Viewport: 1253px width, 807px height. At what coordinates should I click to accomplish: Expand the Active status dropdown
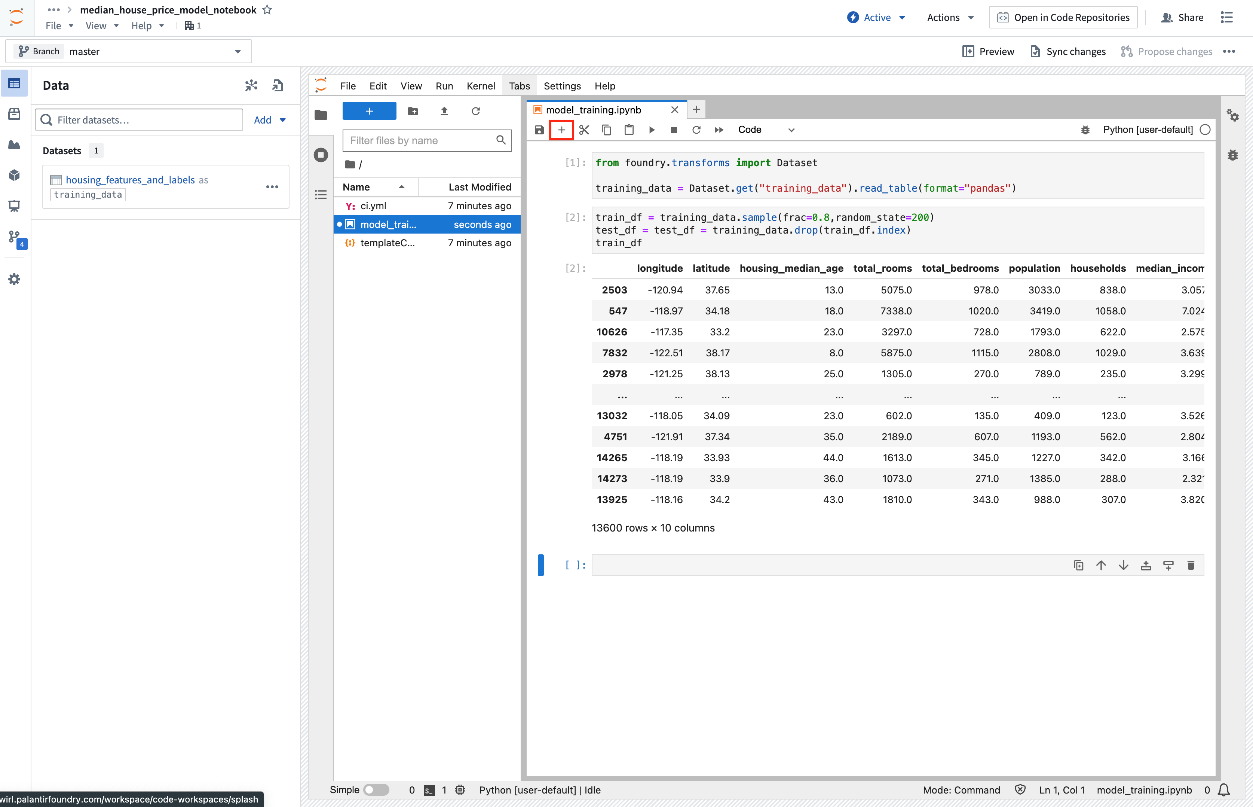point(876,17)
